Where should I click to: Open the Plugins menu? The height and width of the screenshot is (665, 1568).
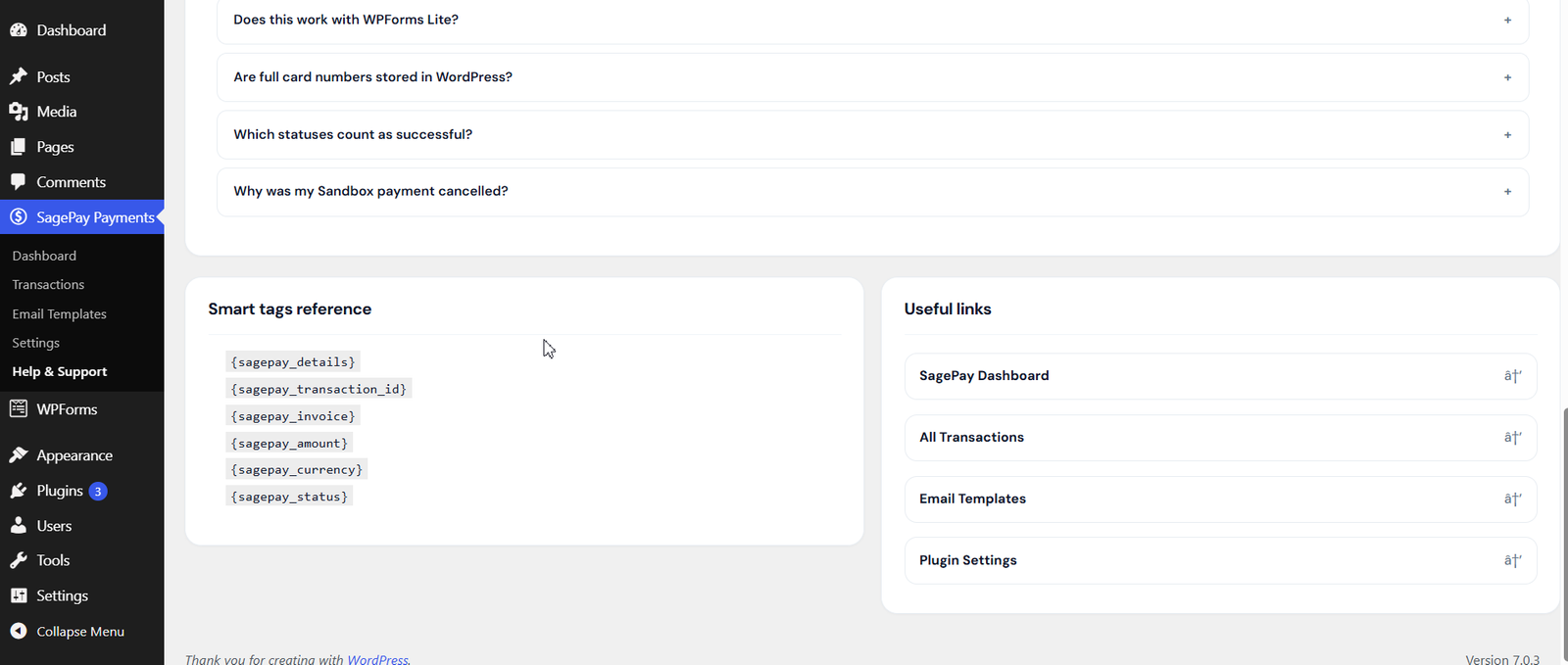tap(82, 491)
